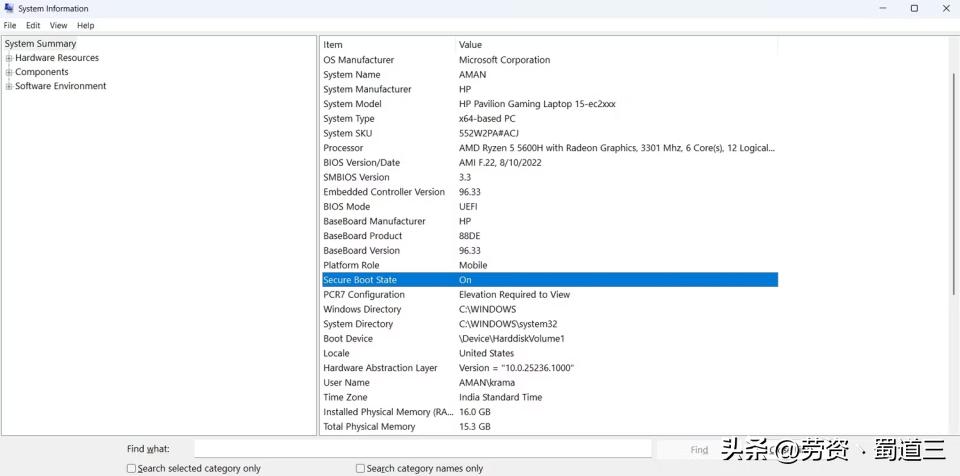Select the Processor row

[x=550, y=148]
